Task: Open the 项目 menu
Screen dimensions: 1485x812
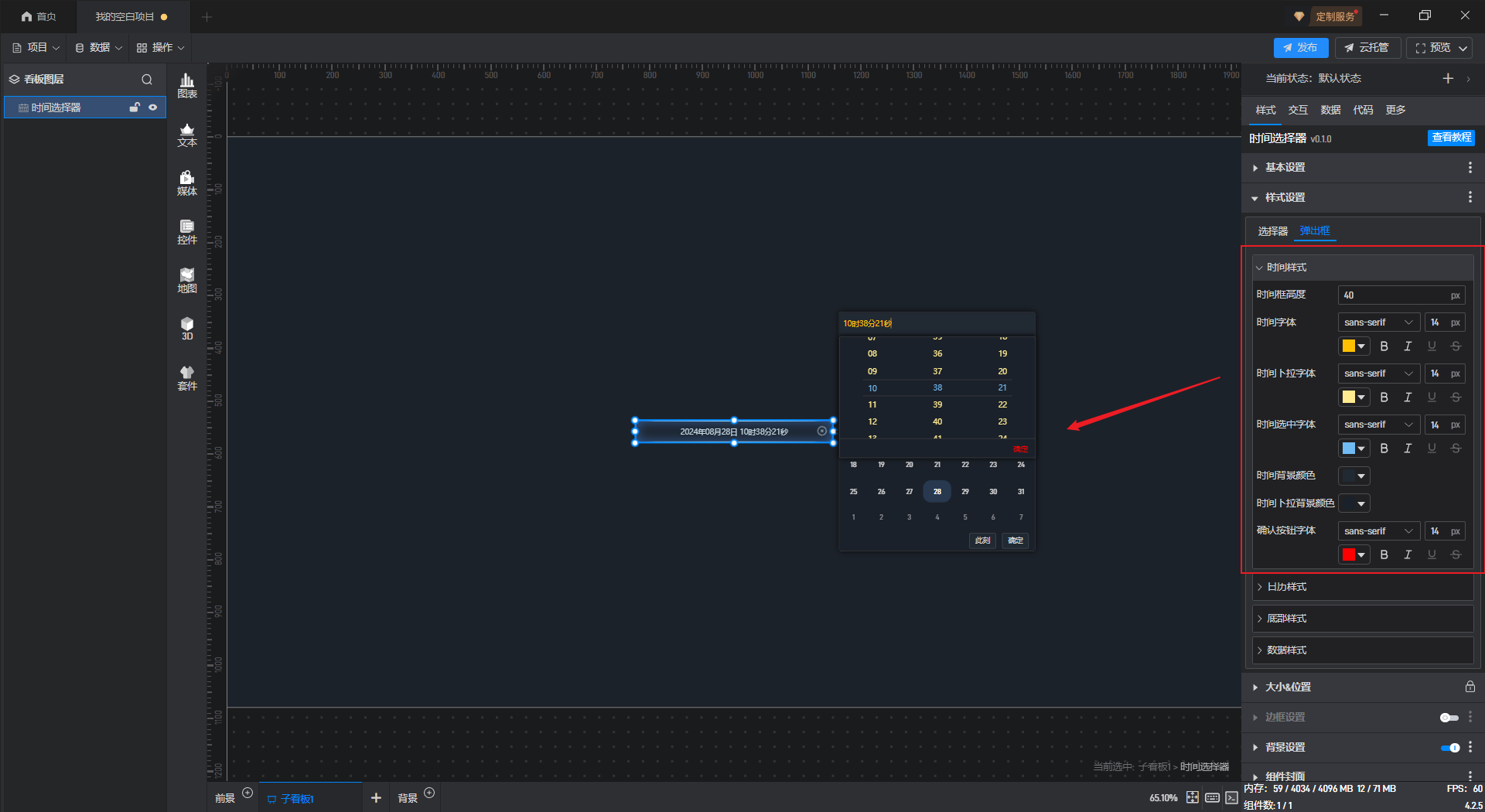Action: click(36, 48)
